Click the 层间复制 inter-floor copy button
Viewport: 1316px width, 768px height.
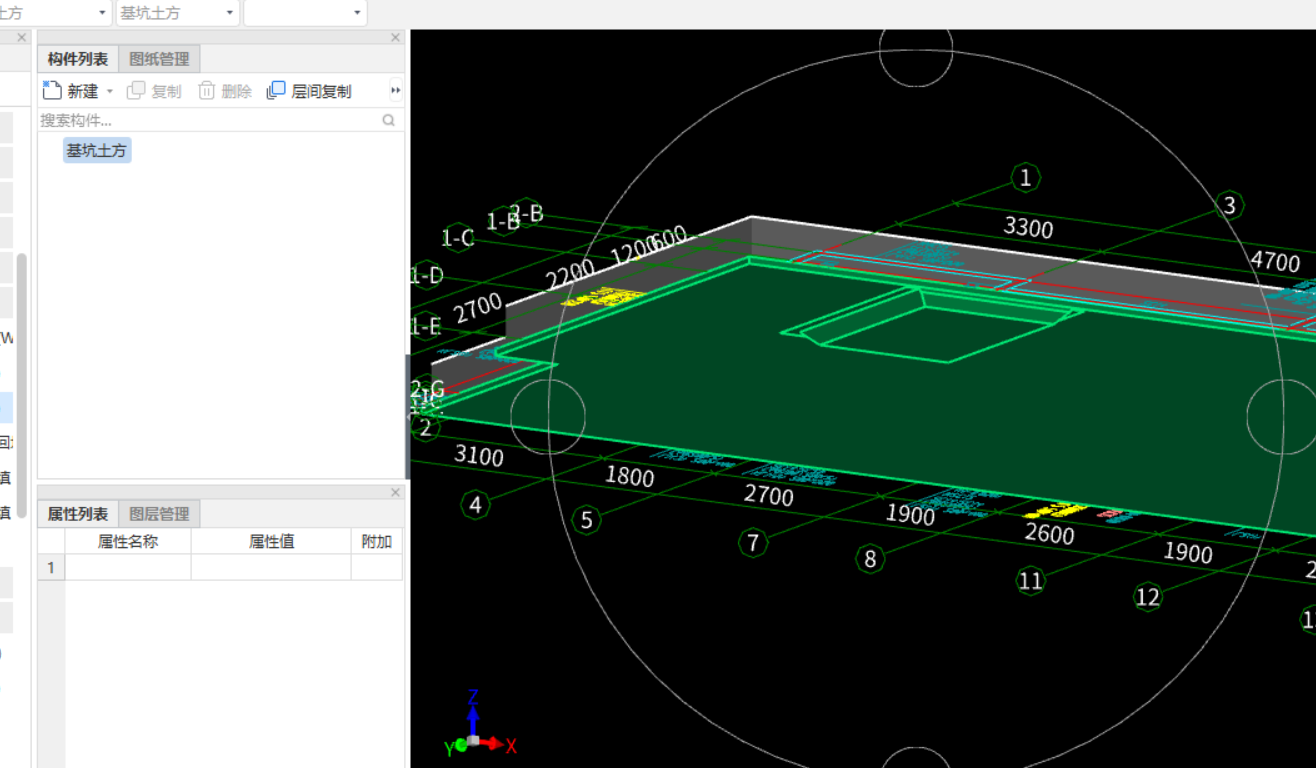tap(309, 91)
